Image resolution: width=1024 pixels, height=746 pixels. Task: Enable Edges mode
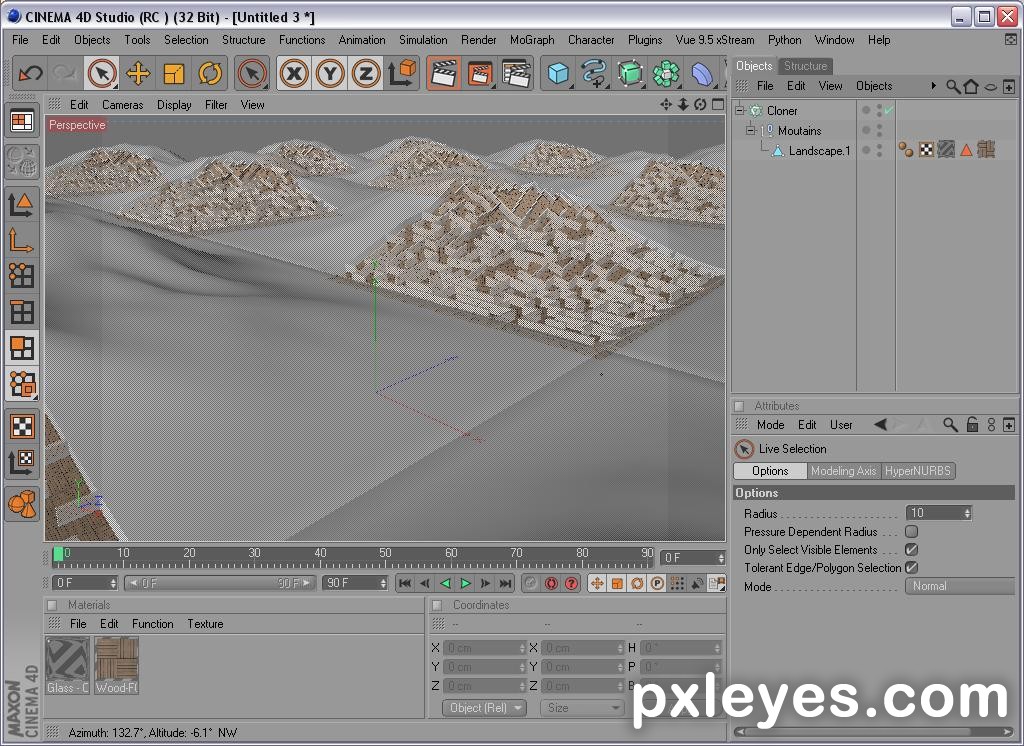click(22, 312)
